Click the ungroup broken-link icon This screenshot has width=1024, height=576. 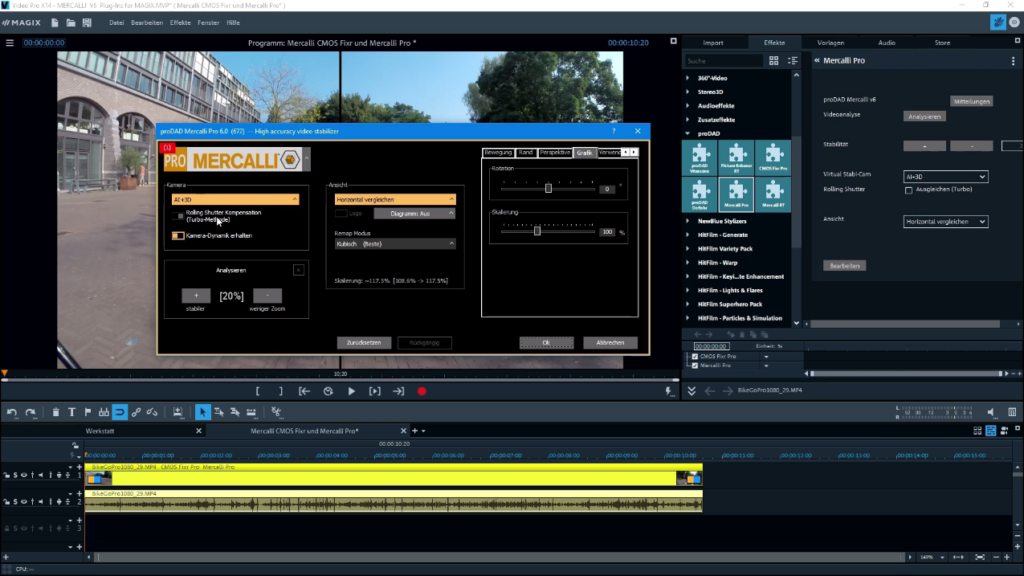click(152, 412)
